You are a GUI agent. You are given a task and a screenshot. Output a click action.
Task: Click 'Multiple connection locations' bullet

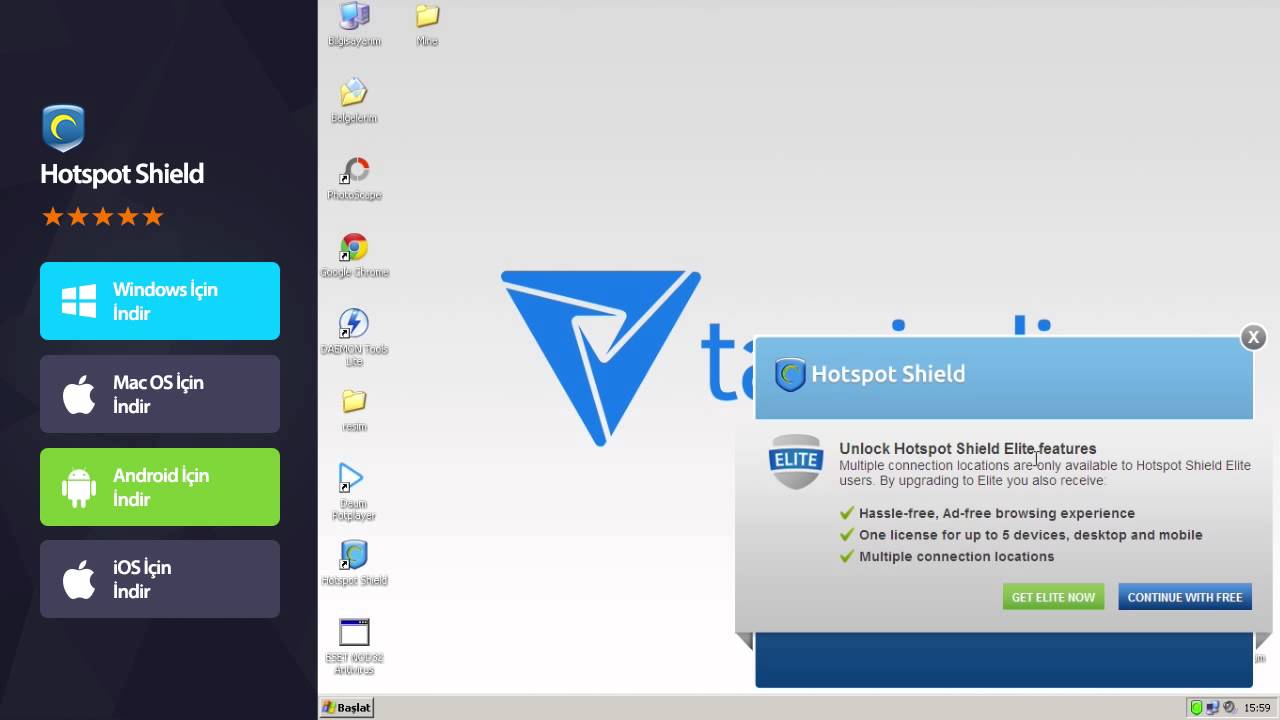tap(956, 556)
